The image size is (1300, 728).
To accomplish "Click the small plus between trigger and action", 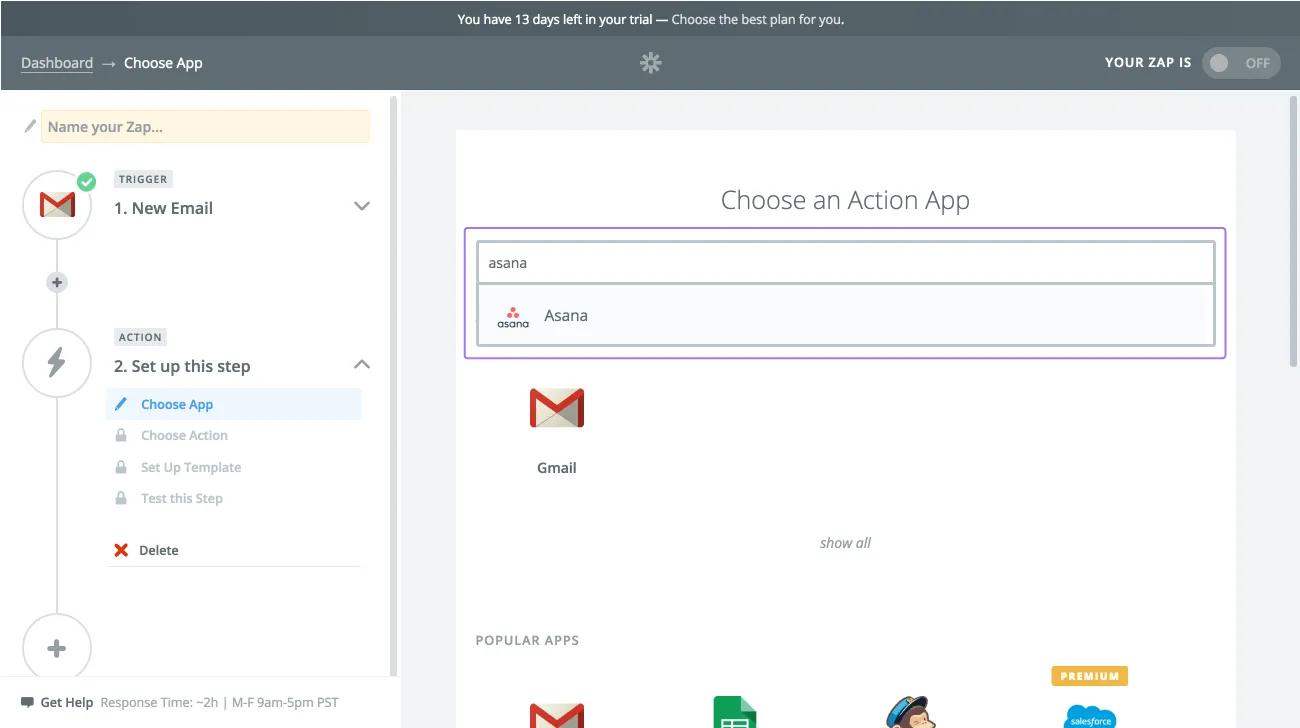I will click(x=57, y=283).
